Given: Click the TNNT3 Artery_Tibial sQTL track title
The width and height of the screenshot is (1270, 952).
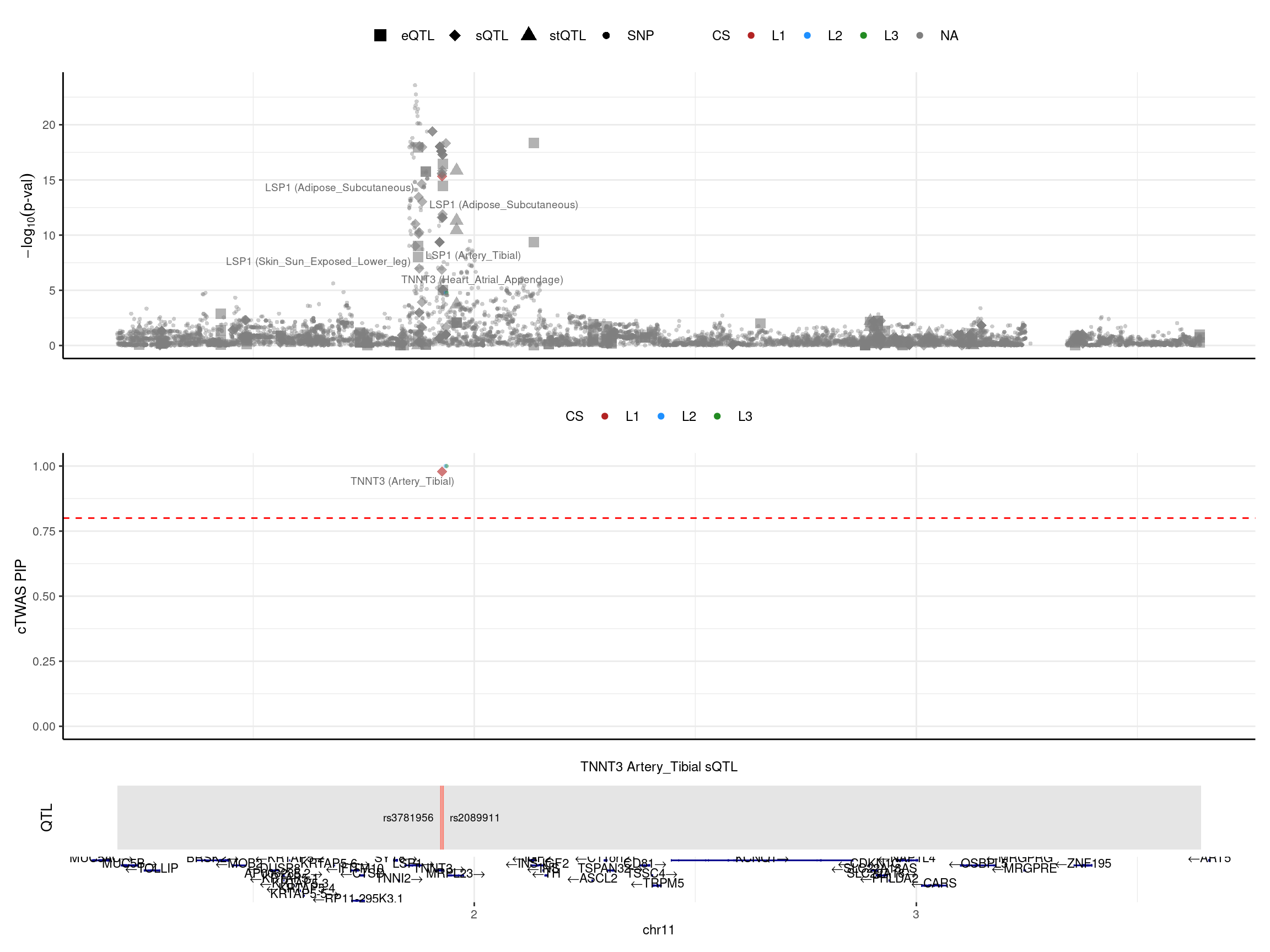Looking at the screenshot, I should 659,767.
